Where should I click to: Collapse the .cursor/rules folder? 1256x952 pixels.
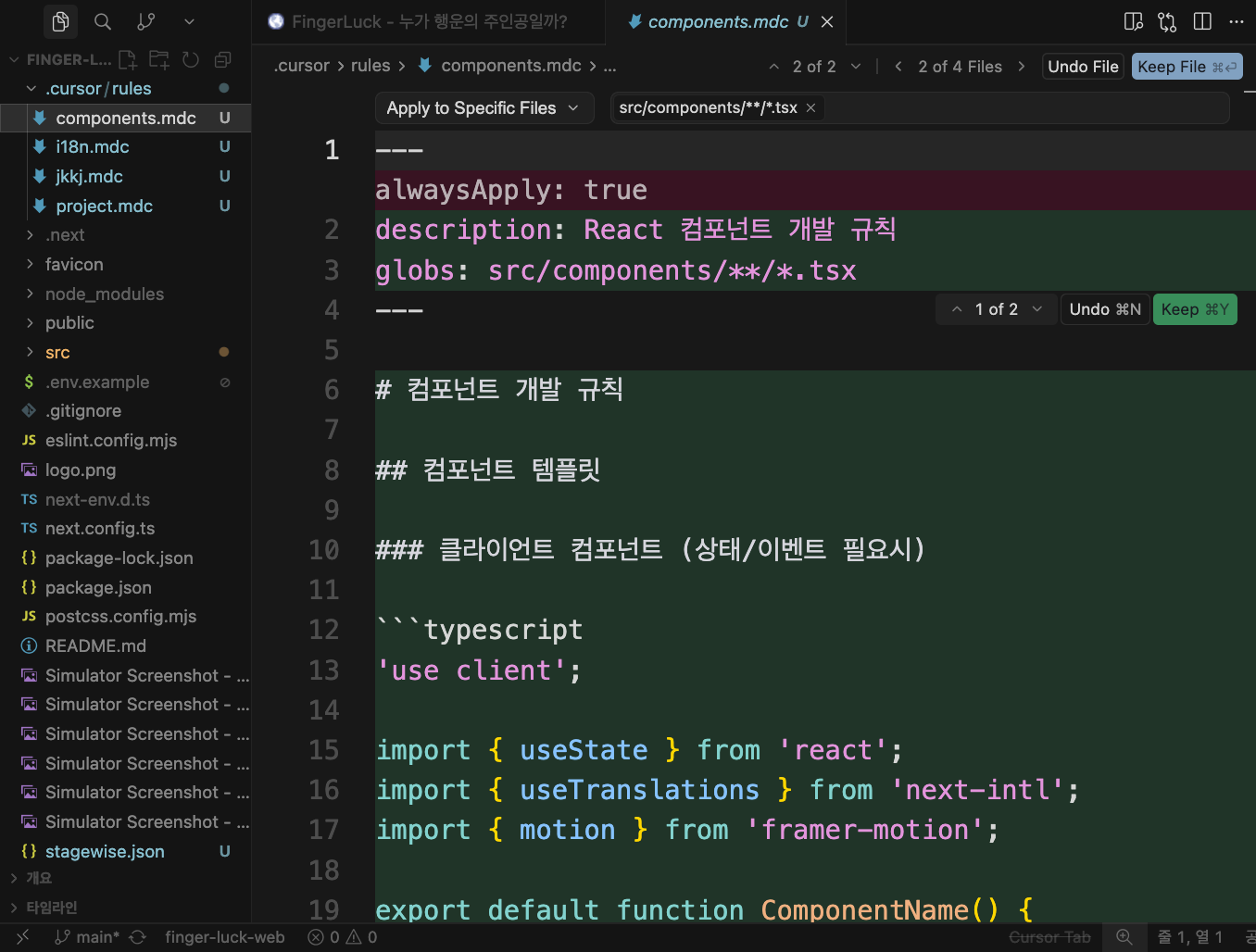click(x=31, y=89)
